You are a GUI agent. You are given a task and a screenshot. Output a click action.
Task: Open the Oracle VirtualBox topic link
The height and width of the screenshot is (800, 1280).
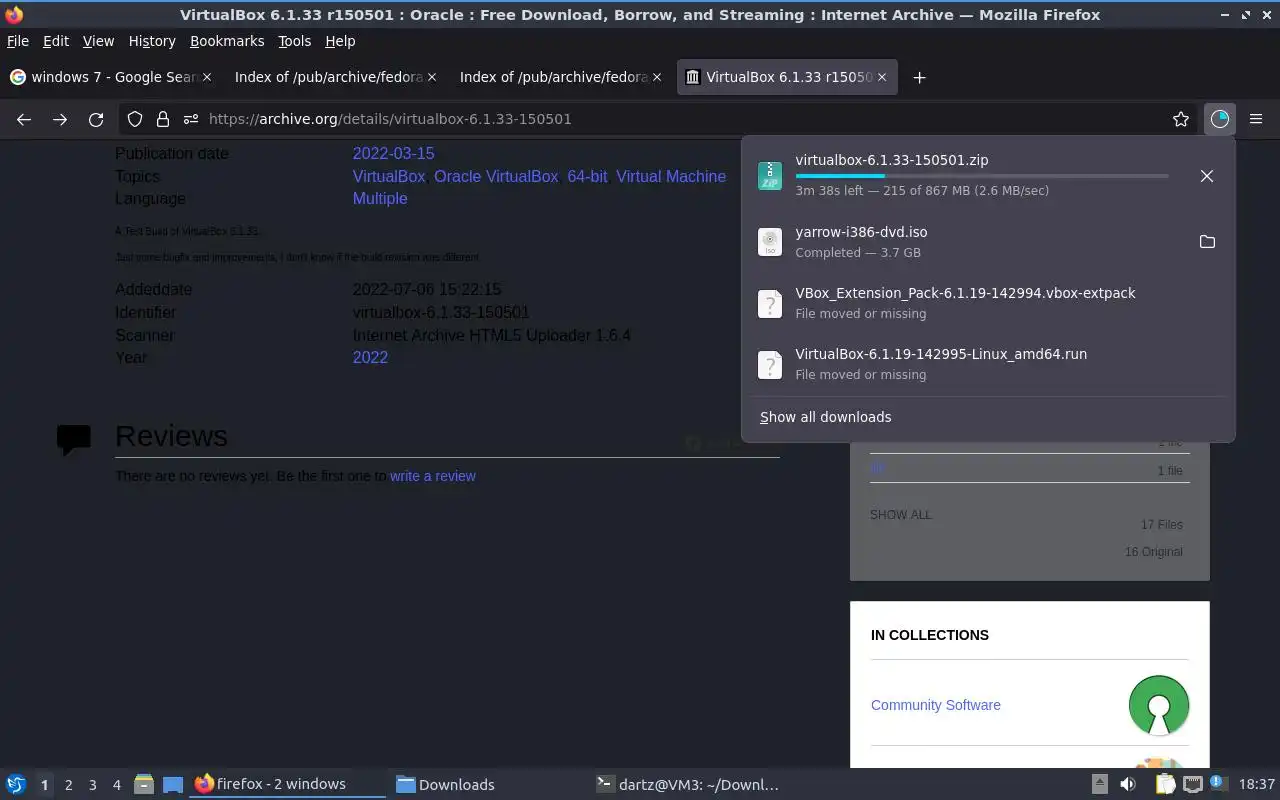[496, 176]
